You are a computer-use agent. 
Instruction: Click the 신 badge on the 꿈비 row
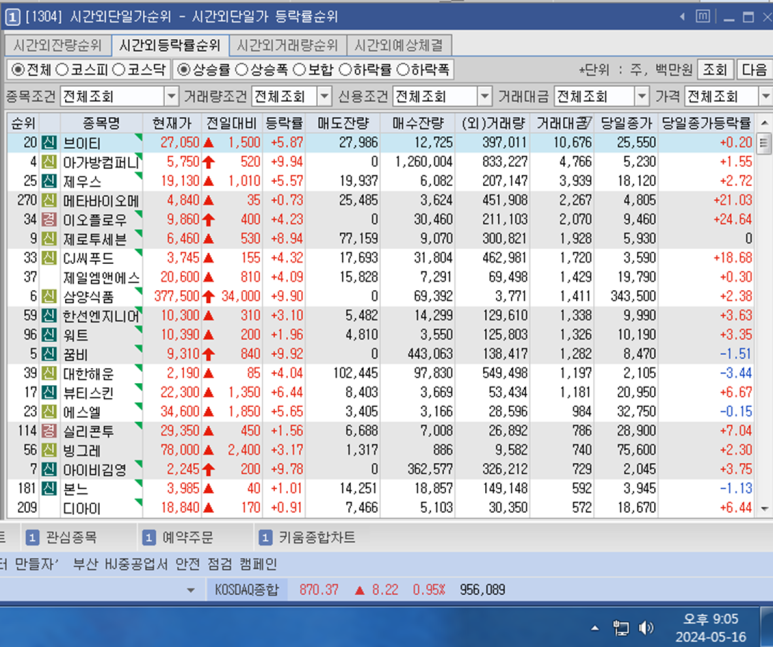(x=49, y=355)
